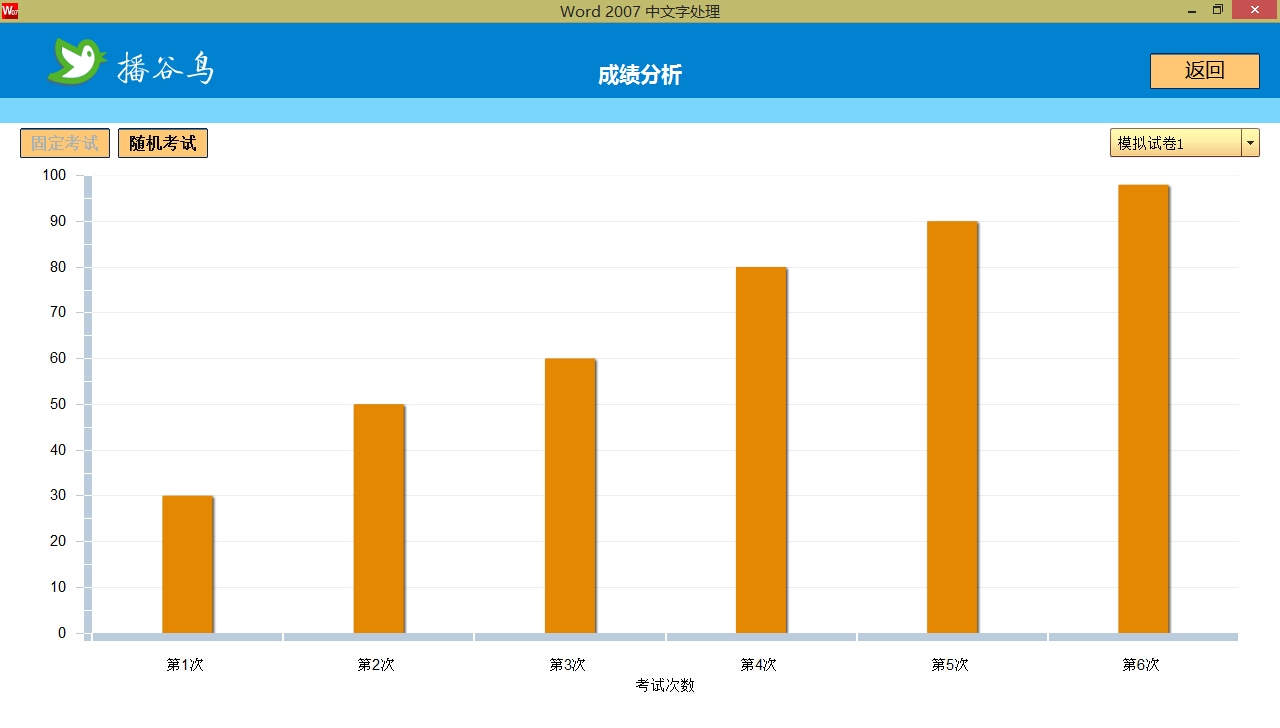This screenshot has width=1280, height=728.
Task: Click the 第5次 axis label
Action: (x=950, y=664)
